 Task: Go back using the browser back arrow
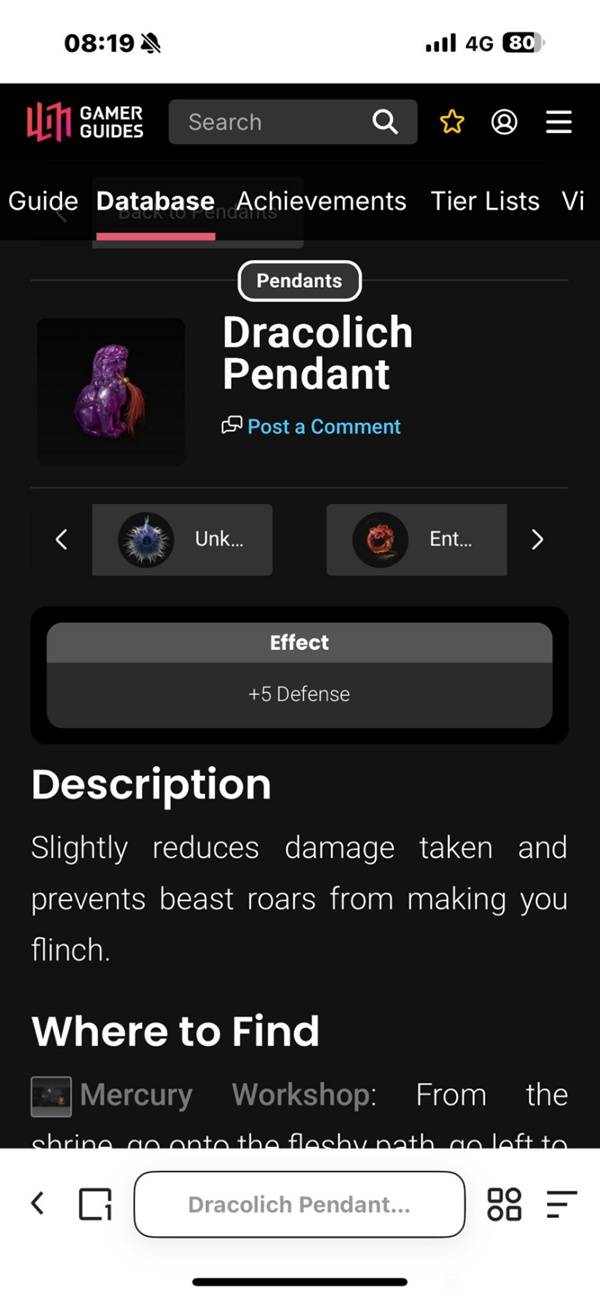pyautogui.click(x=38, y=1203)
